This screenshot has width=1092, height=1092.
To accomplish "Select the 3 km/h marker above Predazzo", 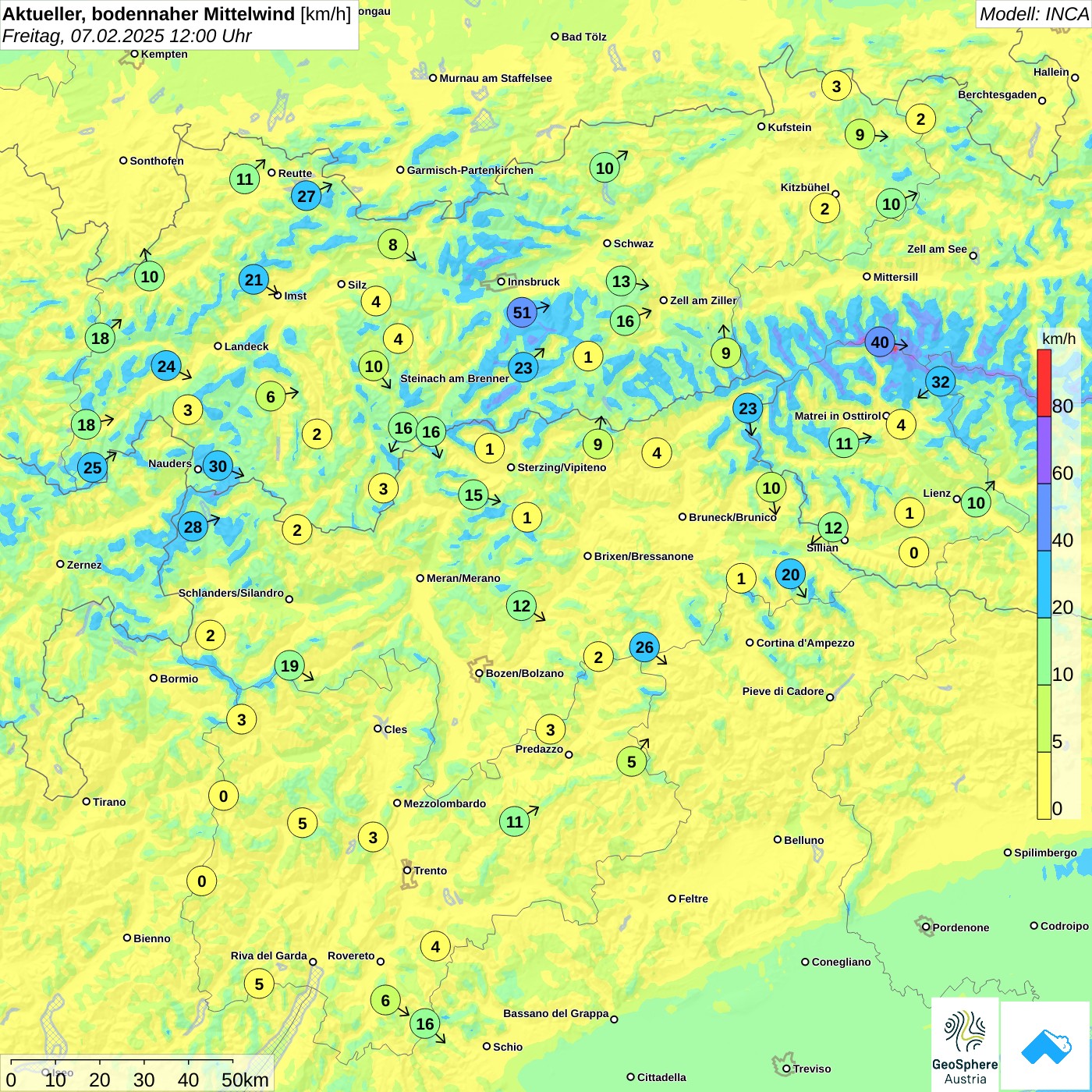I will click(550, 729).
